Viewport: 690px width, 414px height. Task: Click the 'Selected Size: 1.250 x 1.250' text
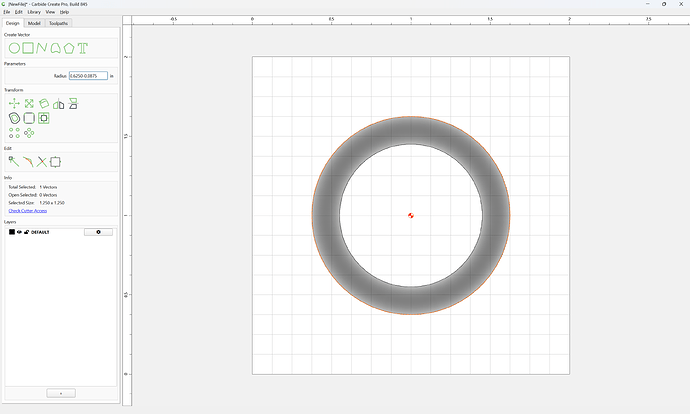37,203
